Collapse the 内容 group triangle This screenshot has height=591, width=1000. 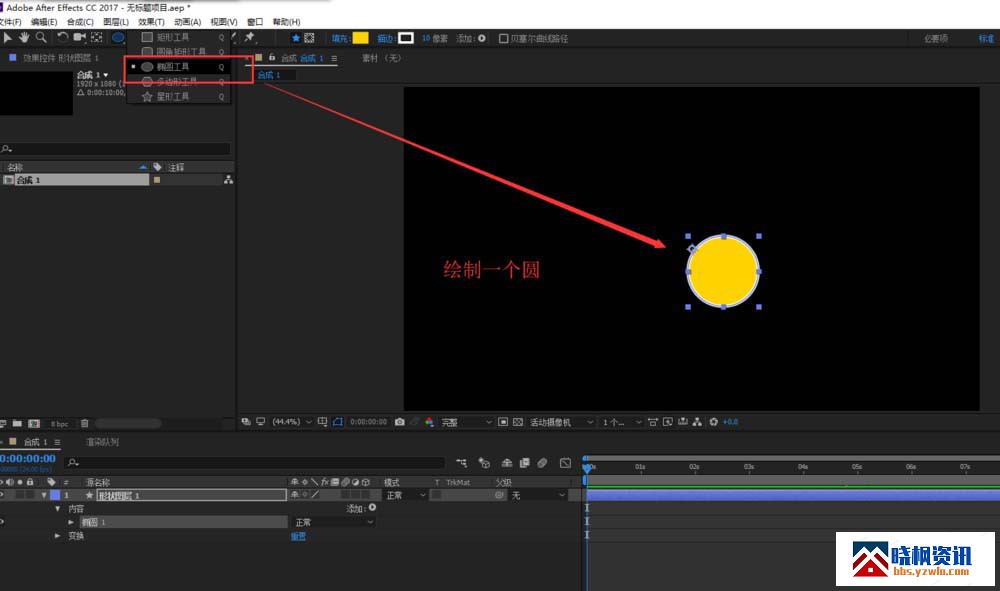click(x=57, y=509)
